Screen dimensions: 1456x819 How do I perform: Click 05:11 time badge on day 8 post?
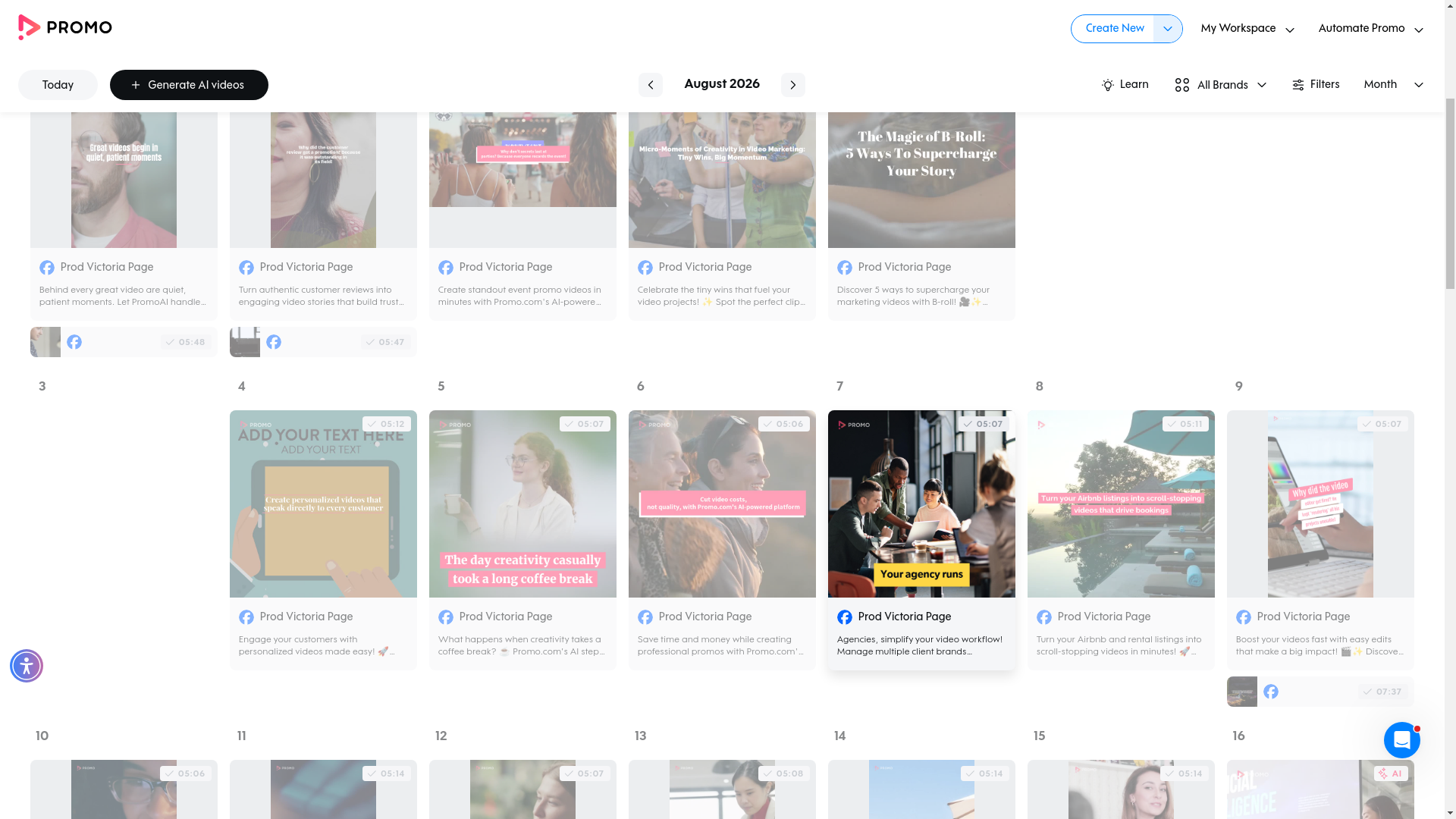1185,424
